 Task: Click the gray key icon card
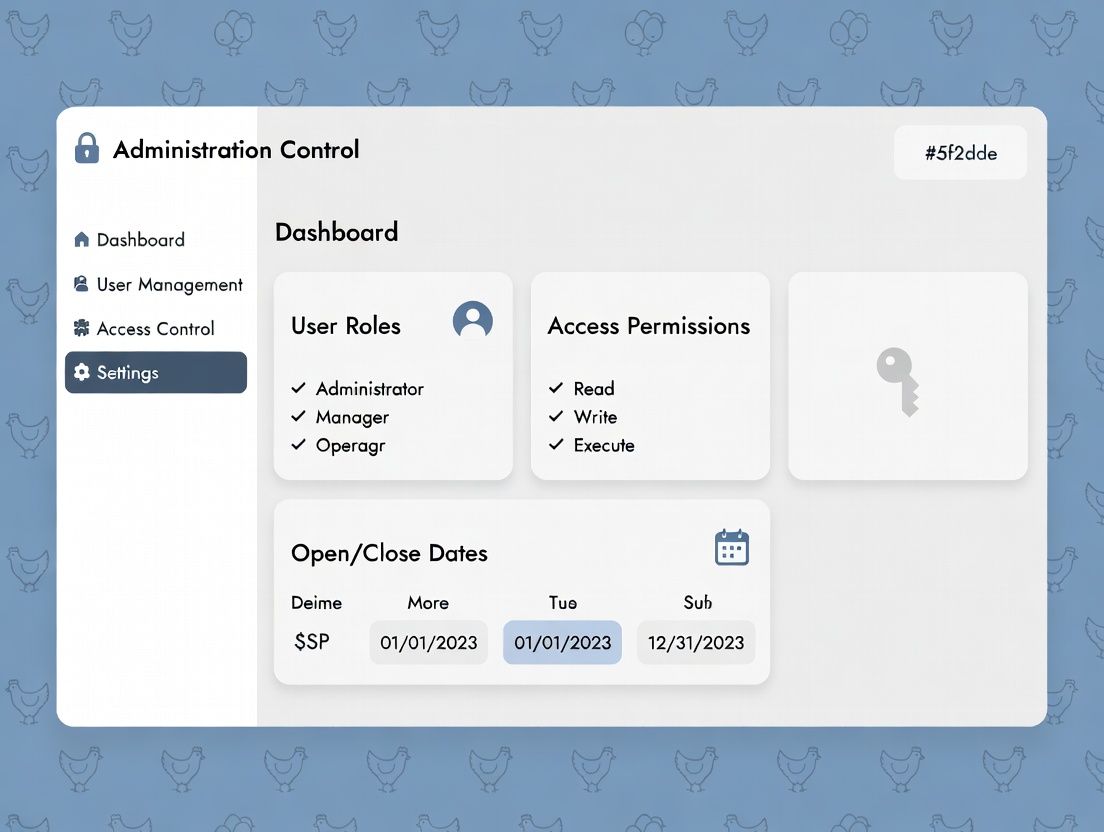(907, 376)
